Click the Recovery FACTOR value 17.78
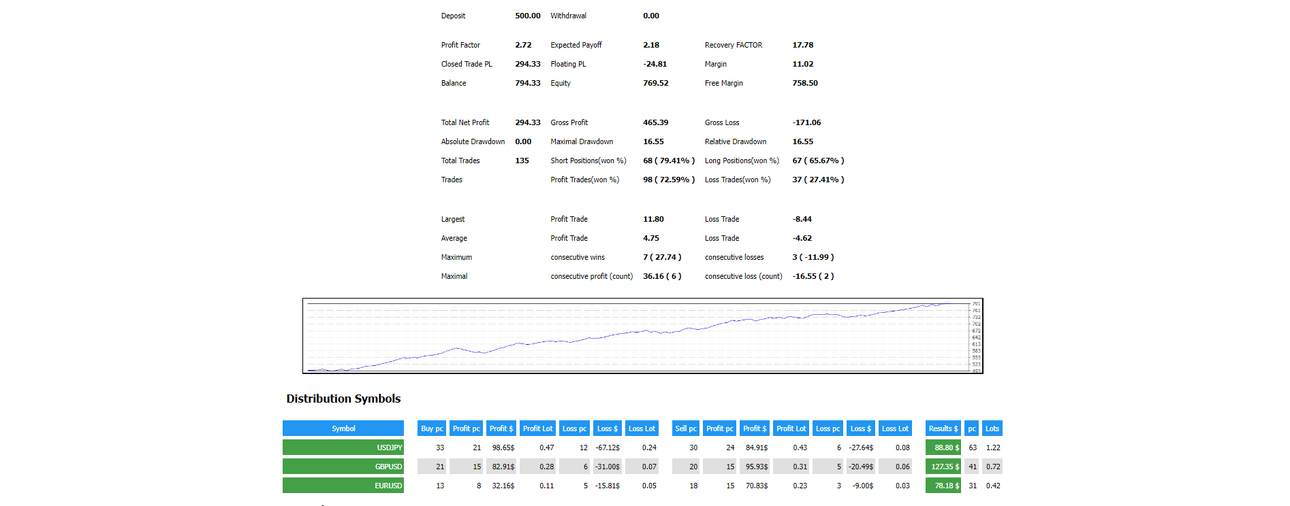The height and width of the screenshot is (506, 1290). click(x=803, y=45)
